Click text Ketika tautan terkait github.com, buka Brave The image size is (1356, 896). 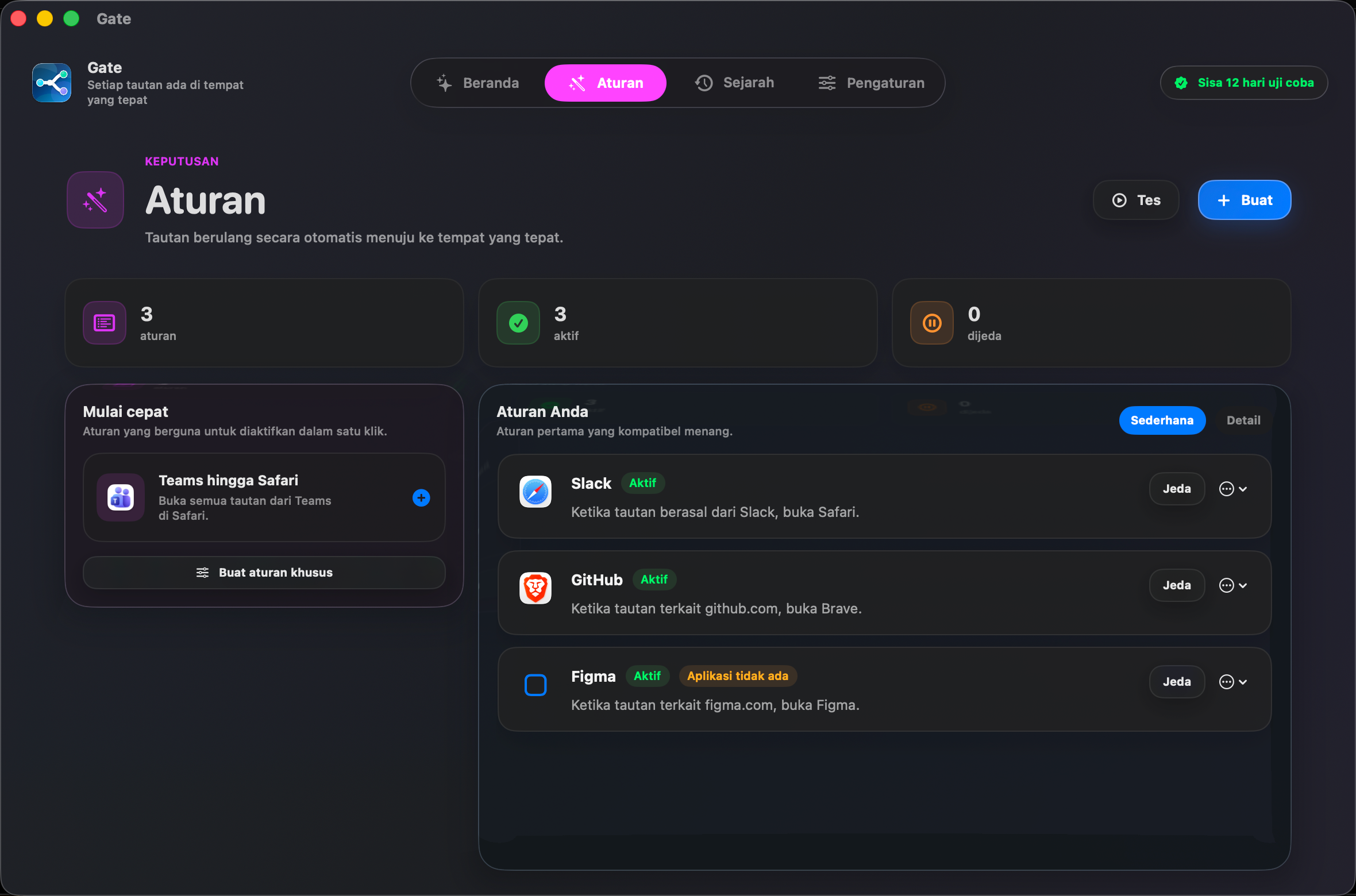pos(716,609)
